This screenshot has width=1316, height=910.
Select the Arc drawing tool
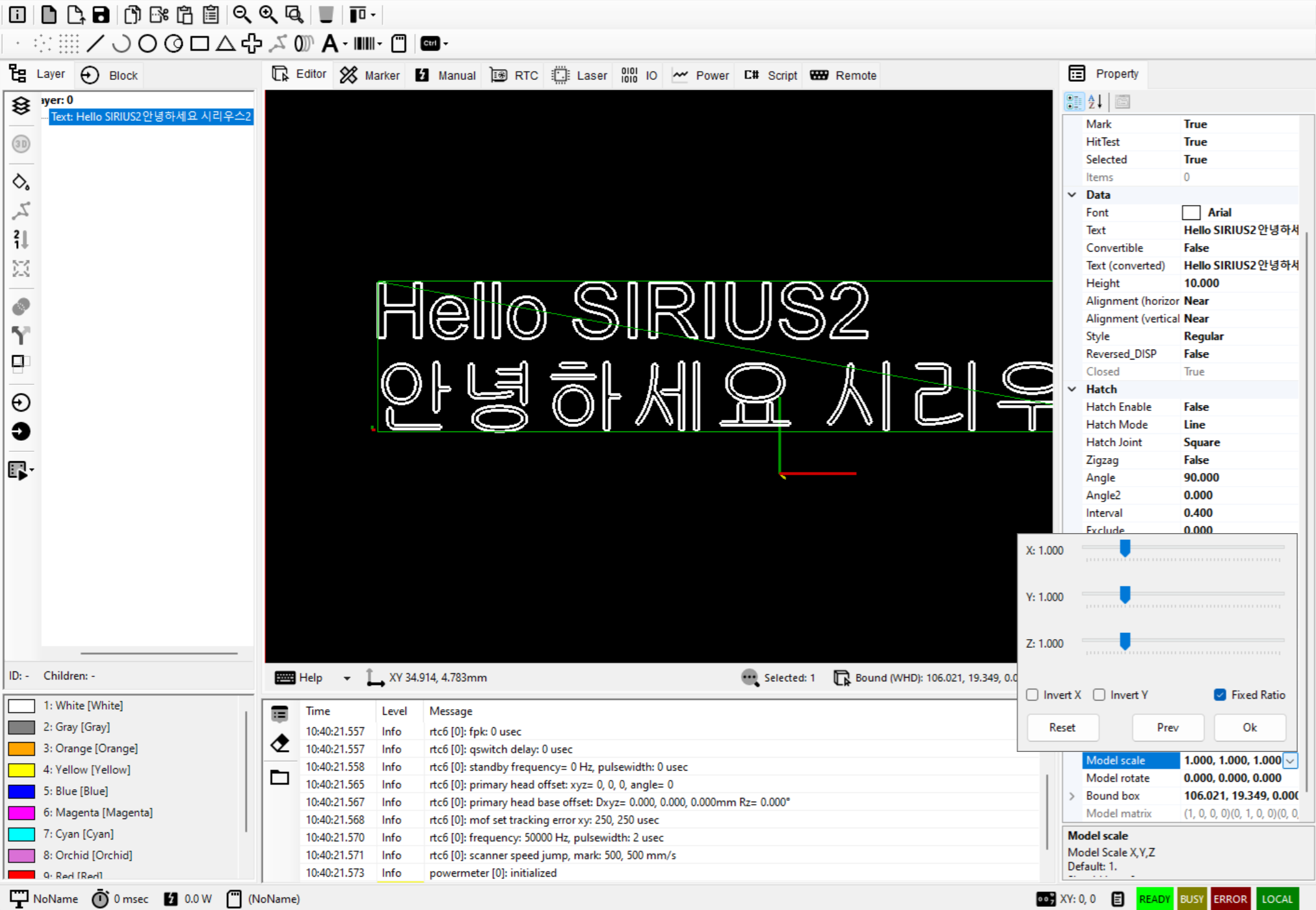pos(121,43)
